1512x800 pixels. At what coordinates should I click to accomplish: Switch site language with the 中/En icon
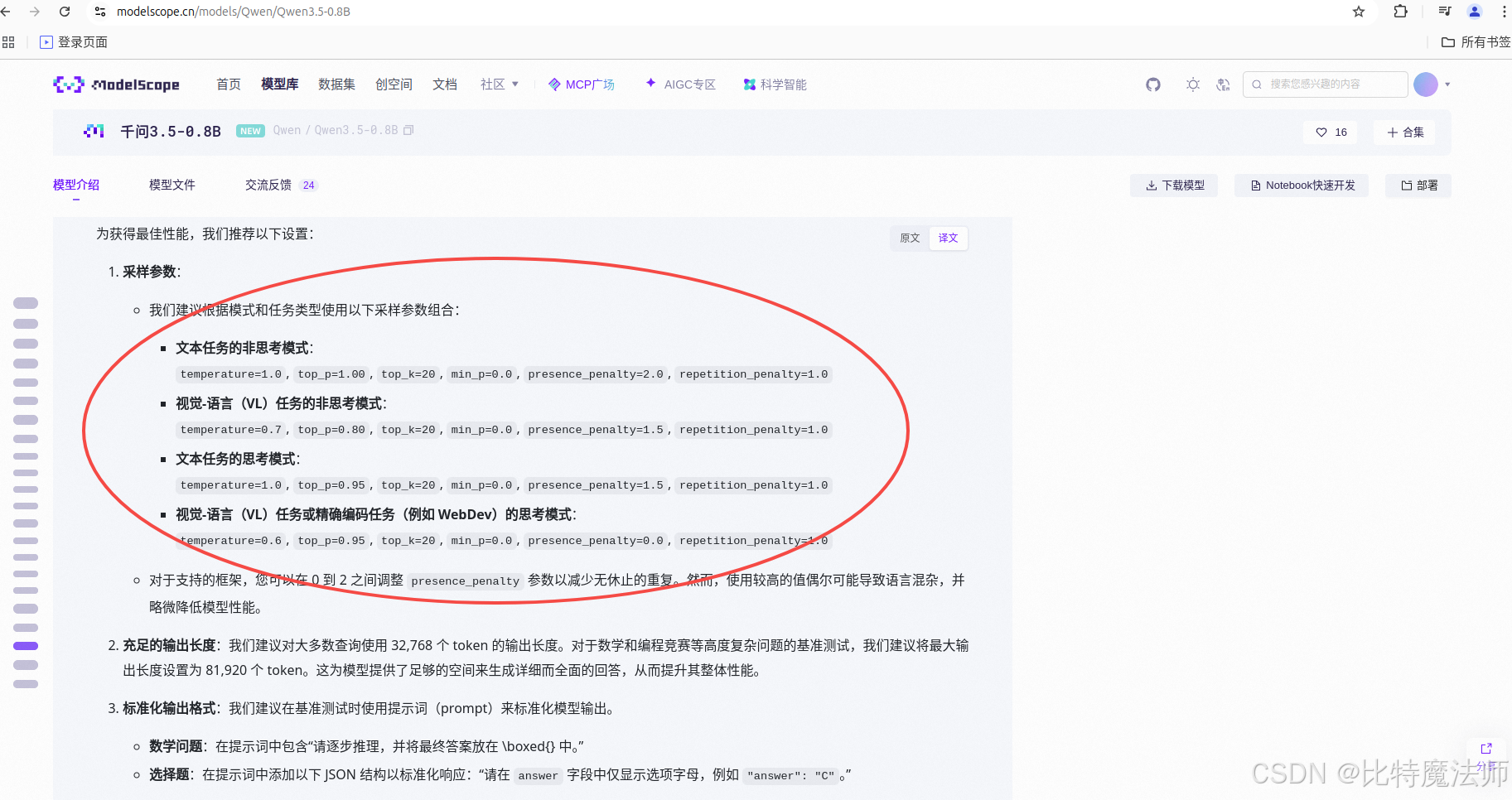pos(1223,84)
